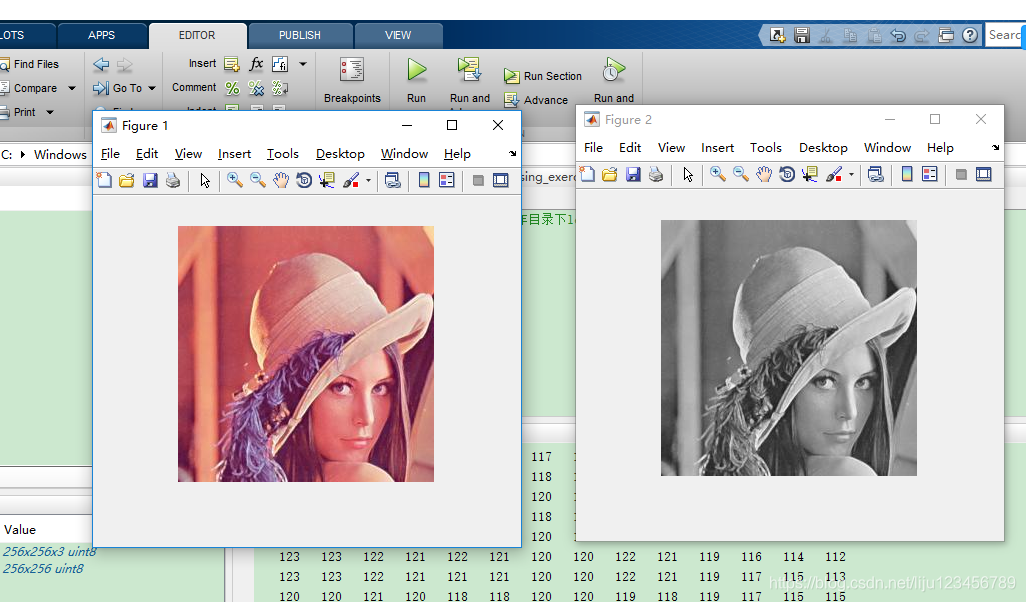
Task: Click the Lena color image in Figure 1
Action: (x=306, y=354)
